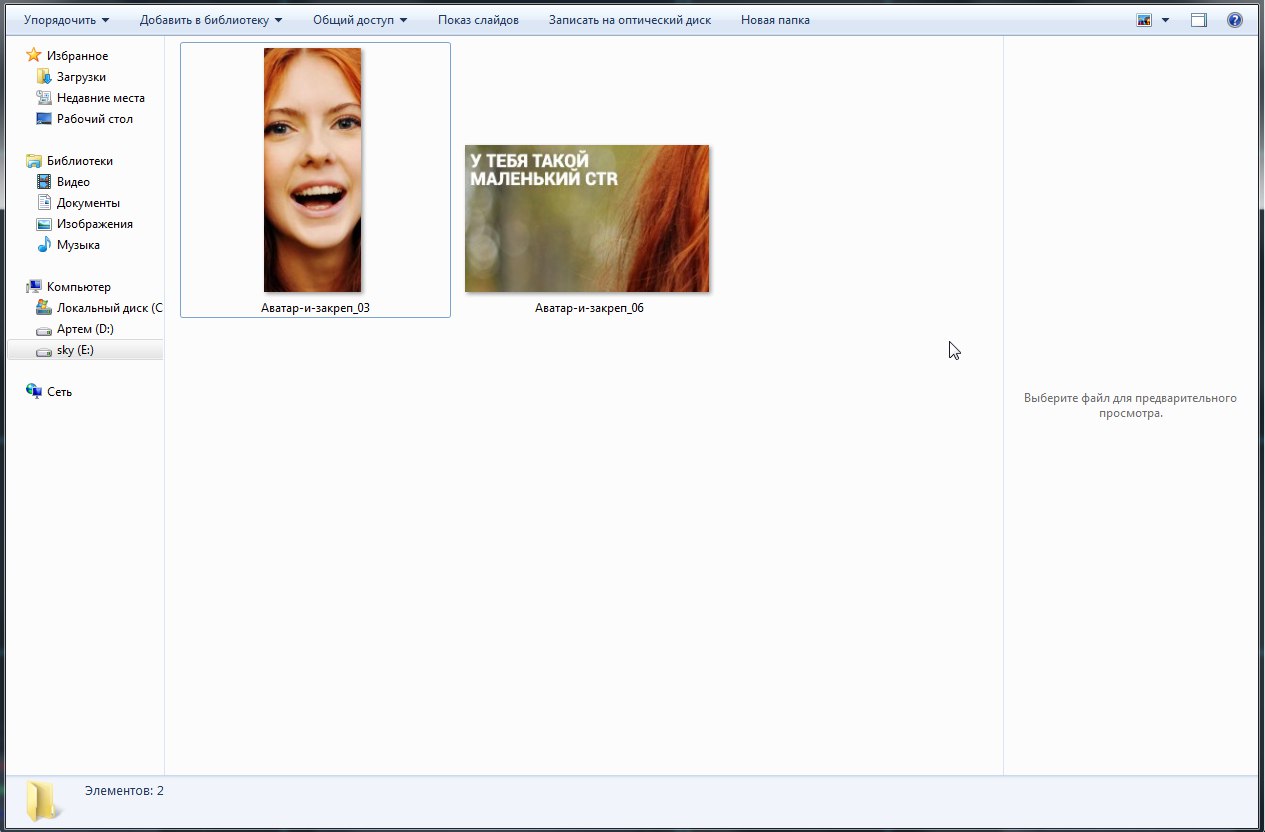The image size is (1265, 832).
Task: Select the Локальный диск C drive icon
Action: [44, 308]
